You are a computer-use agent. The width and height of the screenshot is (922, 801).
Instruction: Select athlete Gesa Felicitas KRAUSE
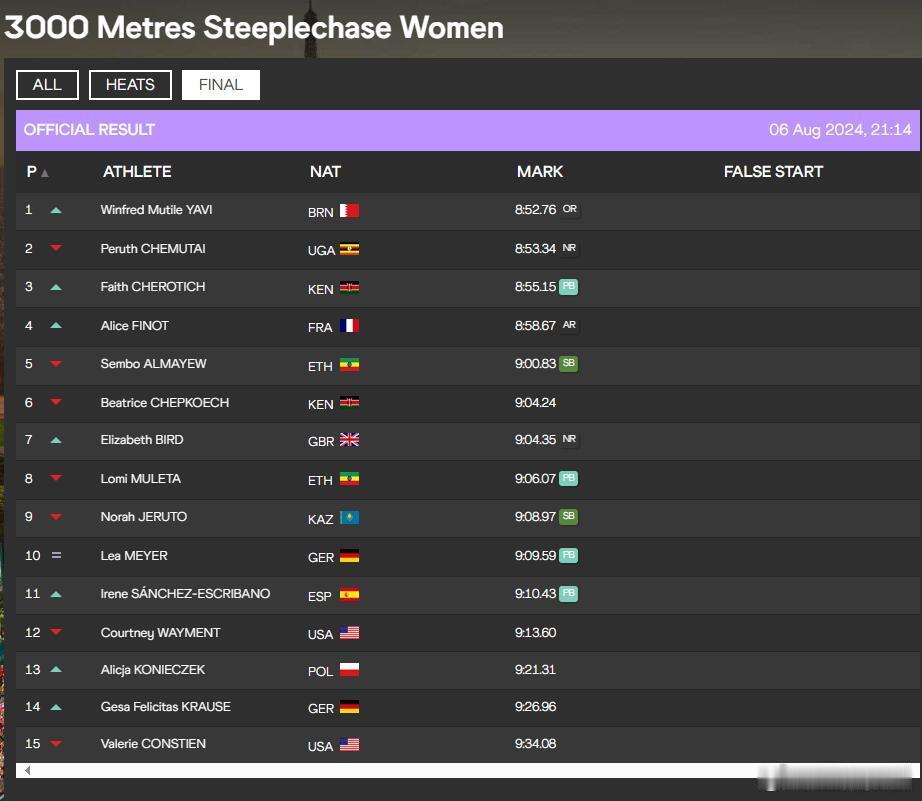(166, 706)
